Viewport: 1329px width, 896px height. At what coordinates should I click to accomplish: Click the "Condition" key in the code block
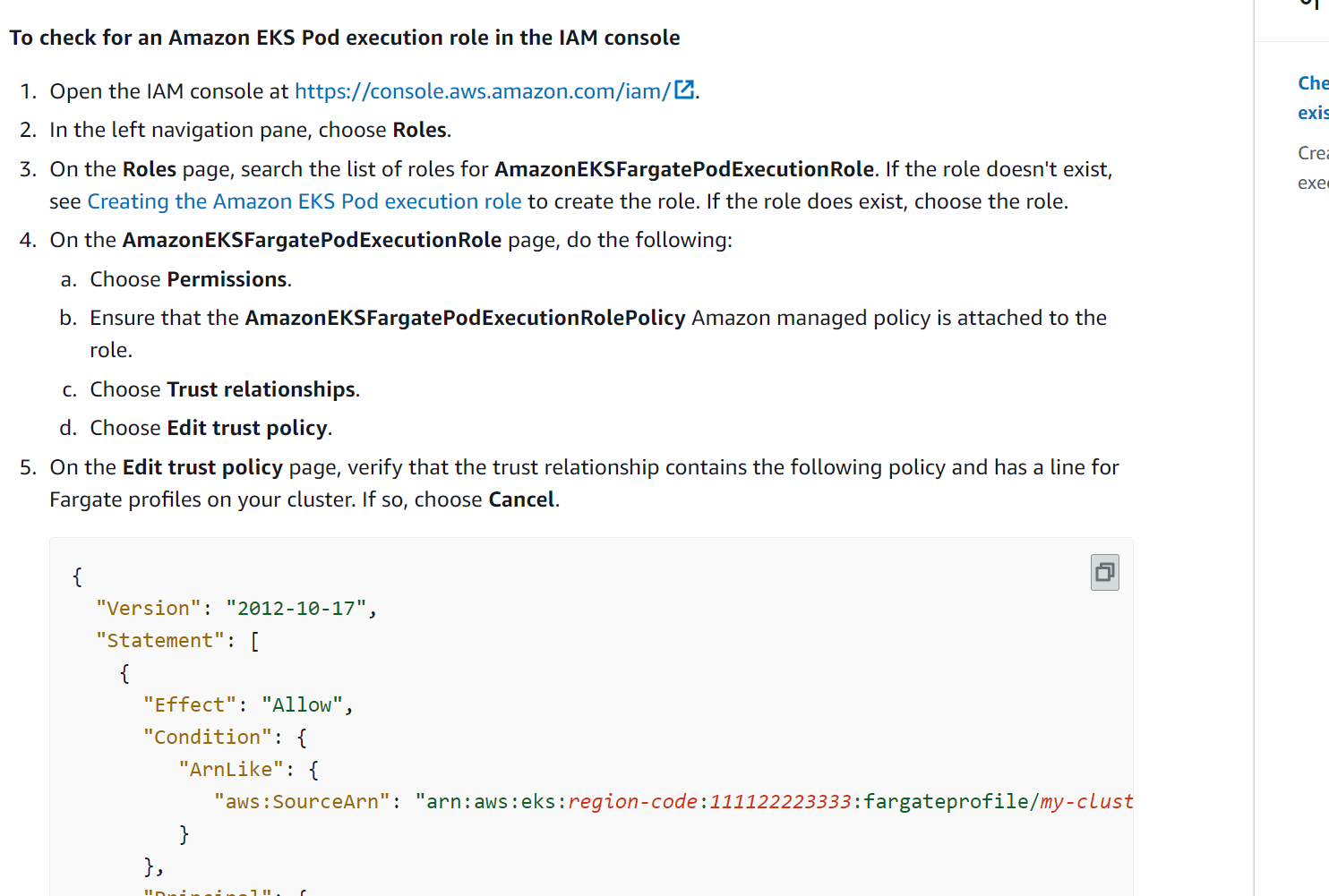tap(208, 738)
